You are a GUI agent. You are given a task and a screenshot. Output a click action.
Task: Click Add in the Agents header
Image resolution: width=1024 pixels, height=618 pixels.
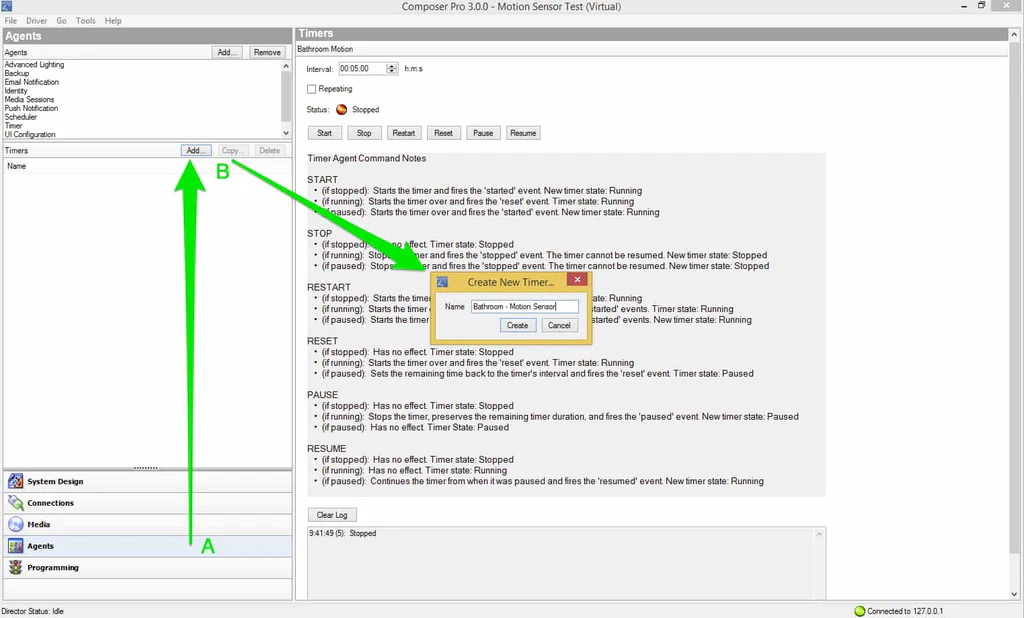coord(227,52)
